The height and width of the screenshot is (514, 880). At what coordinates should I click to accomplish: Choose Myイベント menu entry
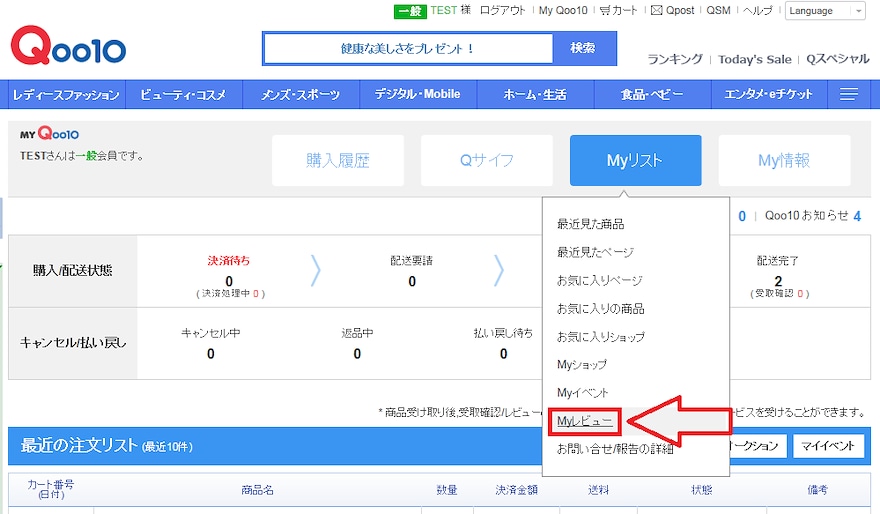[583, 392]
